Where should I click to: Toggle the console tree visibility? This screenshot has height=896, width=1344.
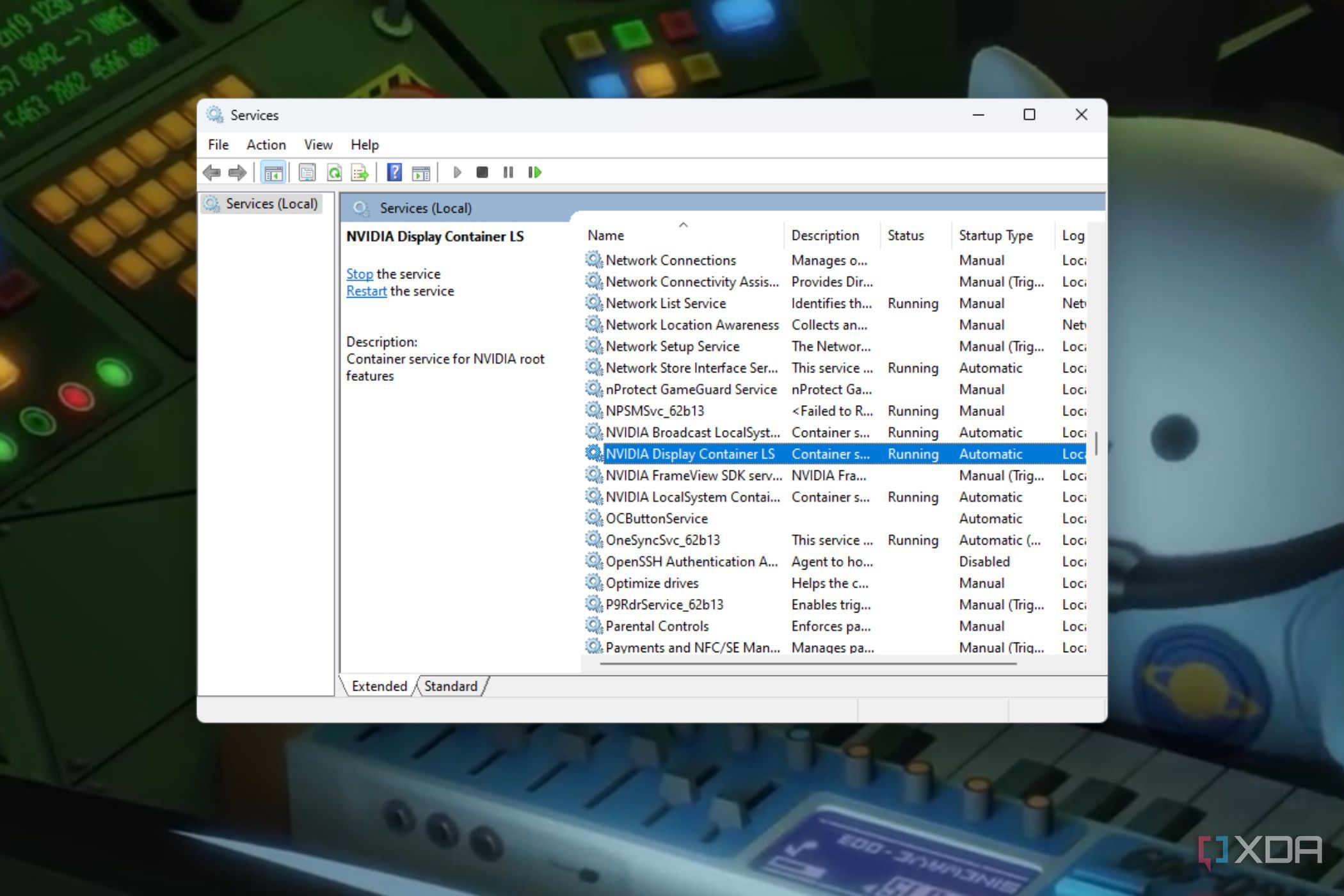(273, 172)
